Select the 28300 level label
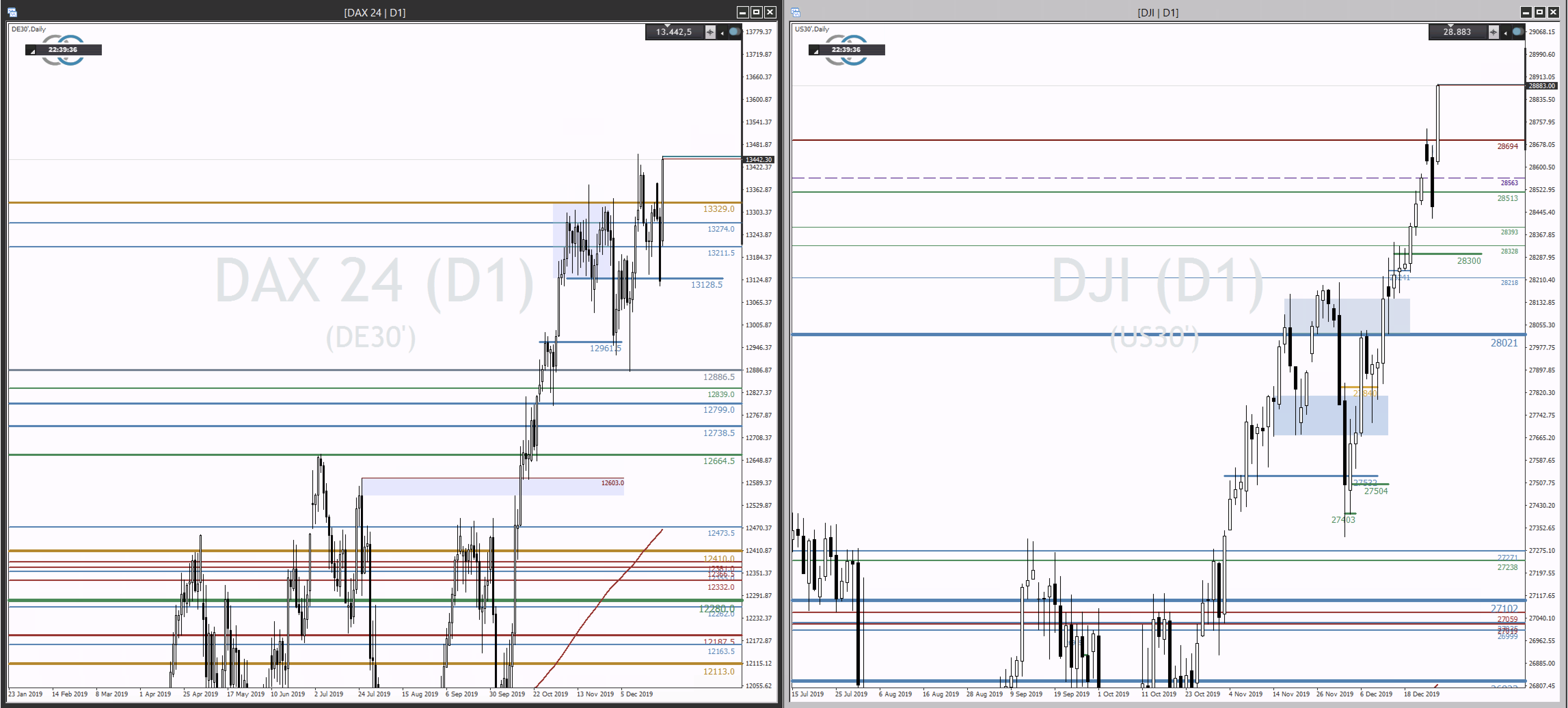1568x708 pixels. 1469,261
